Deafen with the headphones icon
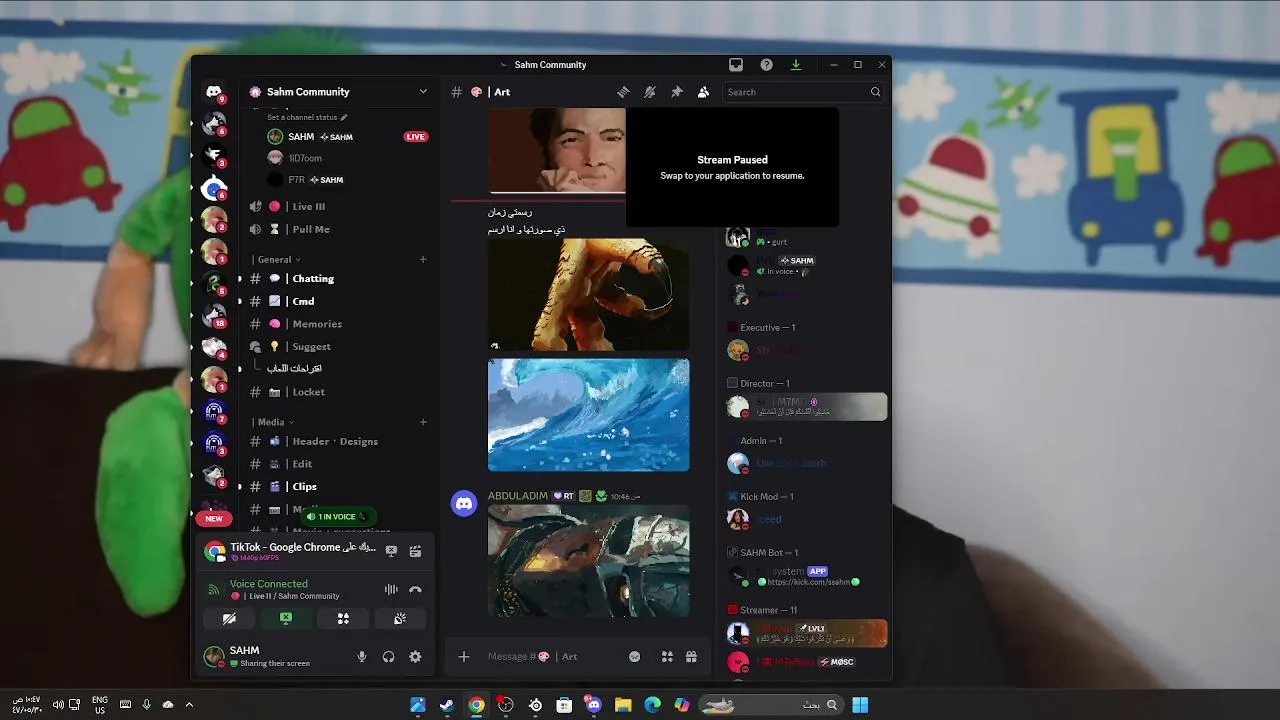Viewport: 1280px width, 720px height. (388, 657)
